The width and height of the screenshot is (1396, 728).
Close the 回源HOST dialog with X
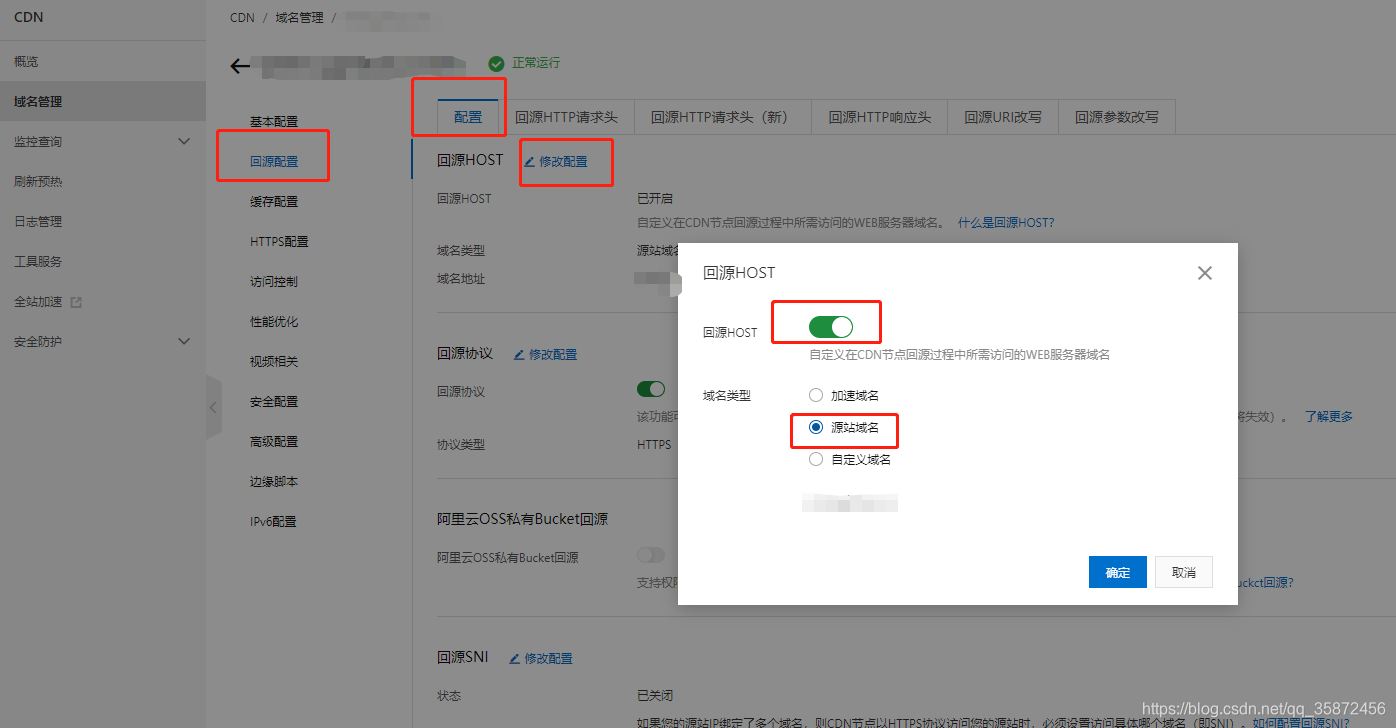point(1205,273)
